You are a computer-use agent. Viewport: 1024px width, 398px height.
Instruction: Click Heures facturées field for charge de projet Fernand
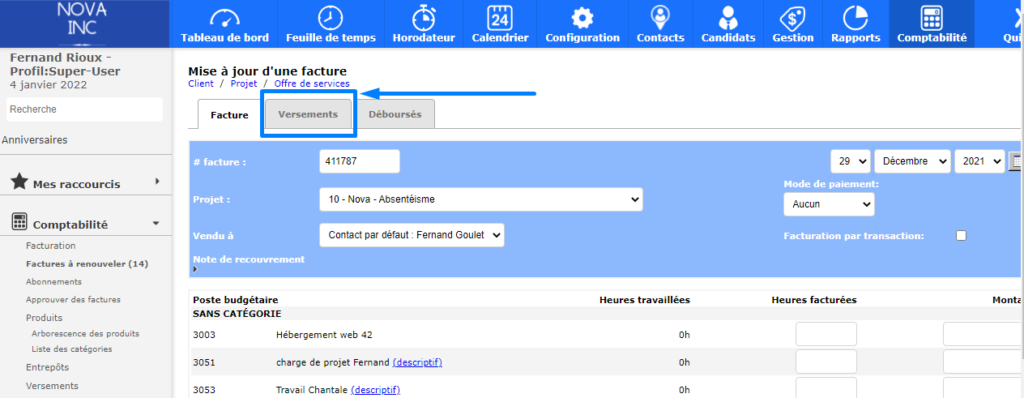(x=825, y=362)
